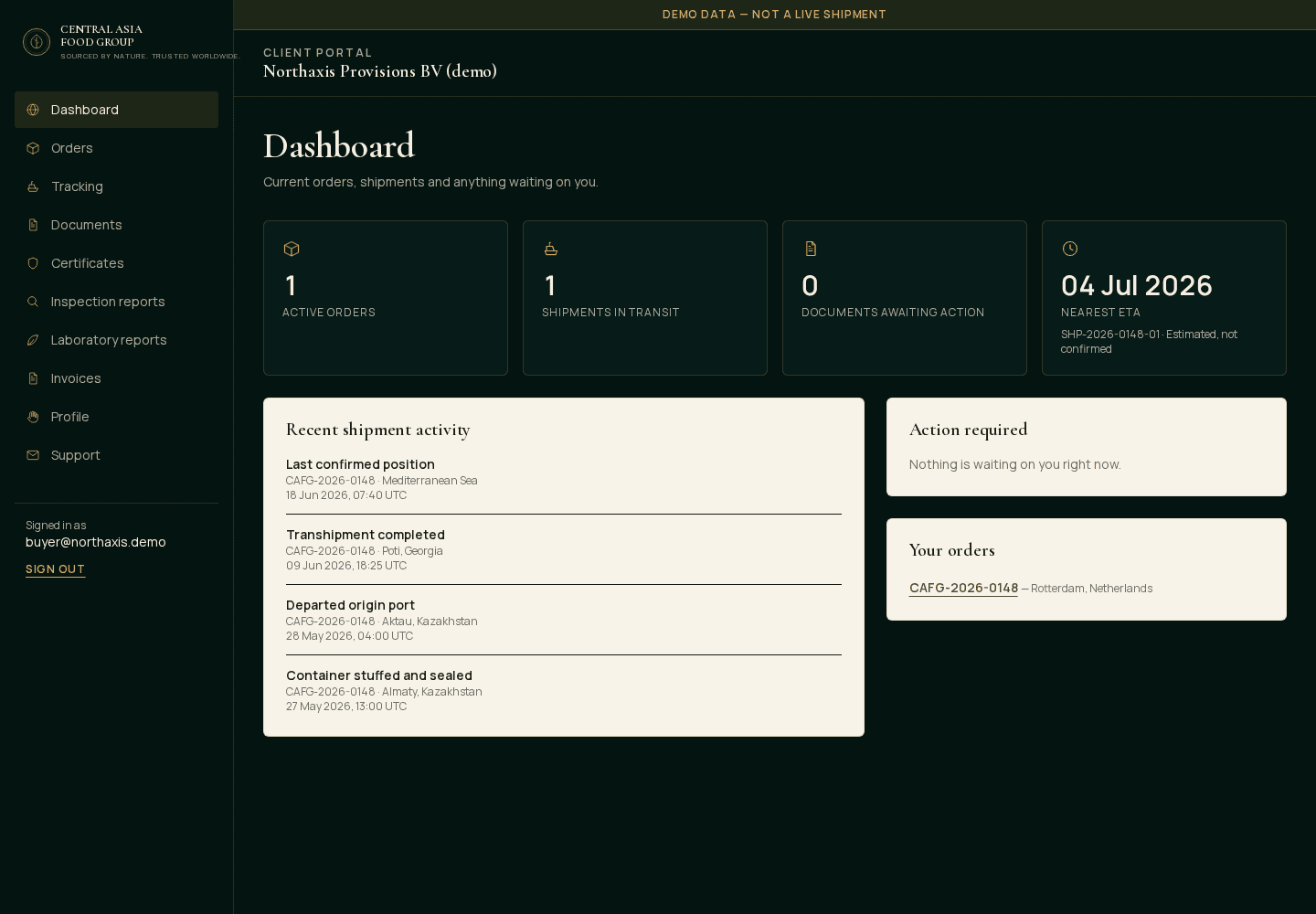Screen dimensions: 1316x914
Task: Open the Tracking section
Action: click(x=116, y=186)
